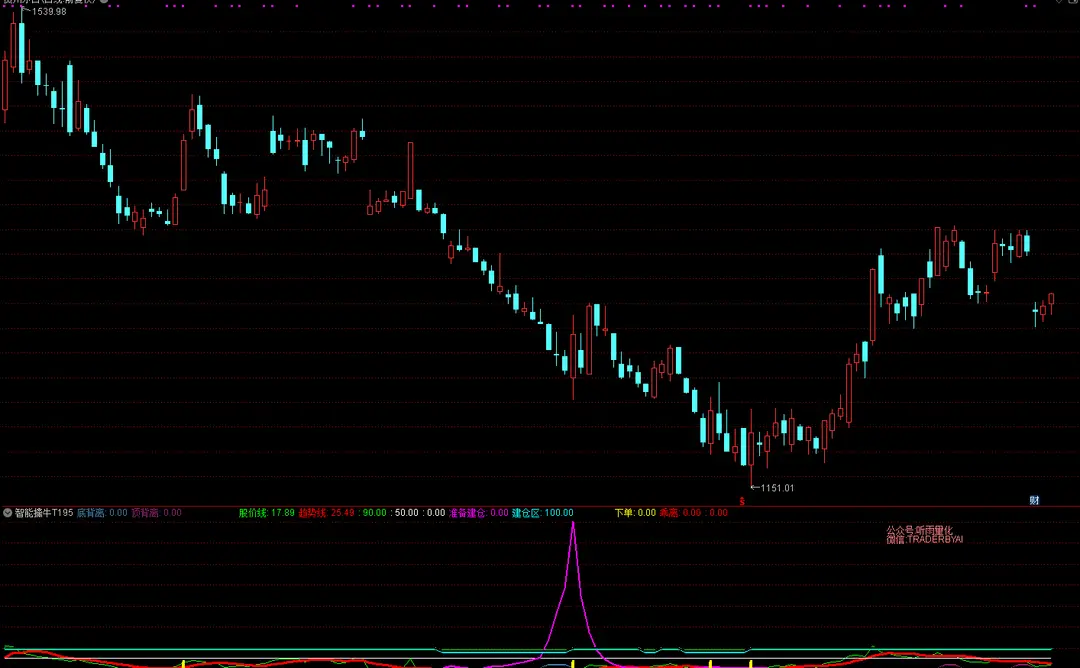The height and width of the screenshot is (668, 1080).
Task: Click the 1539.98 high price label
Action: [x=49, y=12]
